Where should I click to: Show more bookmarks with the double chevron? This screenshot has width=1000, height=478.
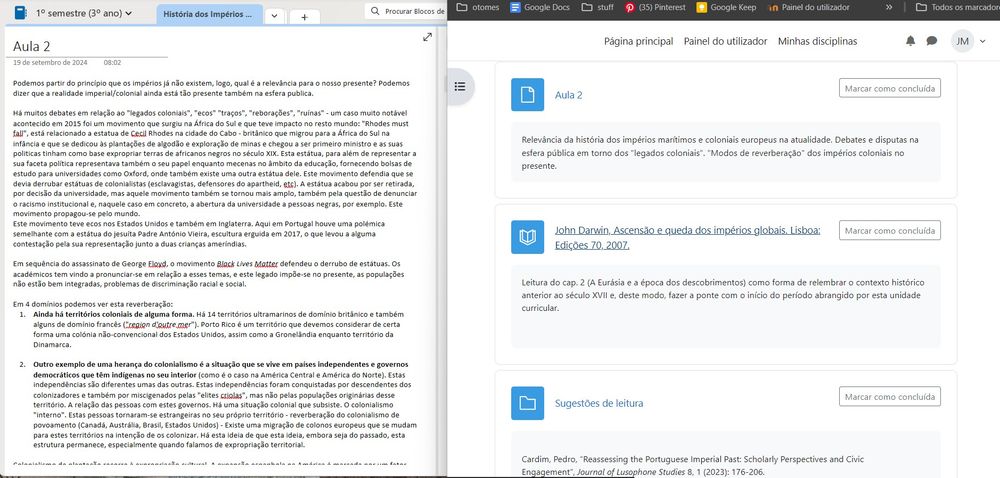(889, 7)
